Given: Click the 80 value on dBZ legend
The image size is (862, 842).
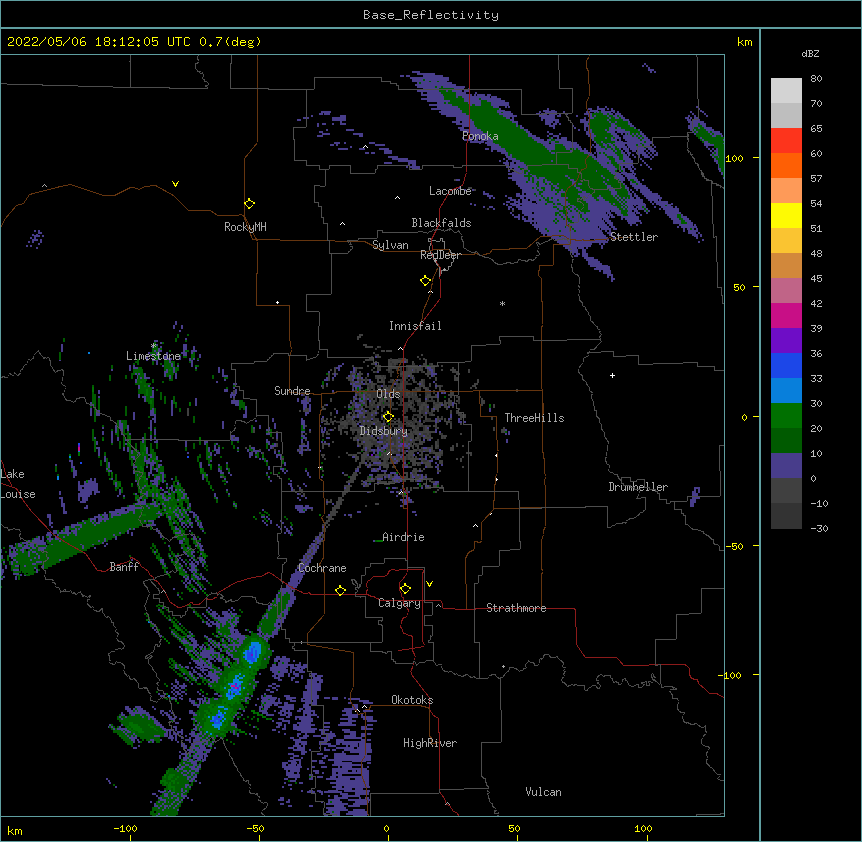Looking at the screenshot, I should coord(816,79).
